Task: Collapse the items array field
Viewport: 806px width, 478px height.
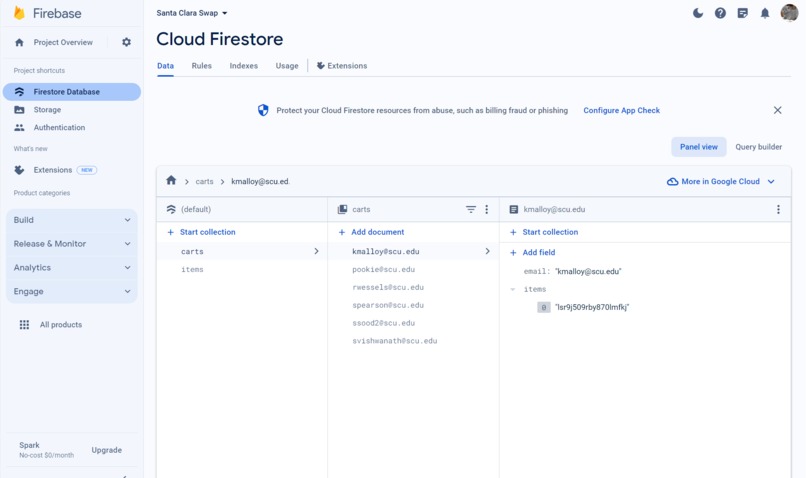Action: 512,289
